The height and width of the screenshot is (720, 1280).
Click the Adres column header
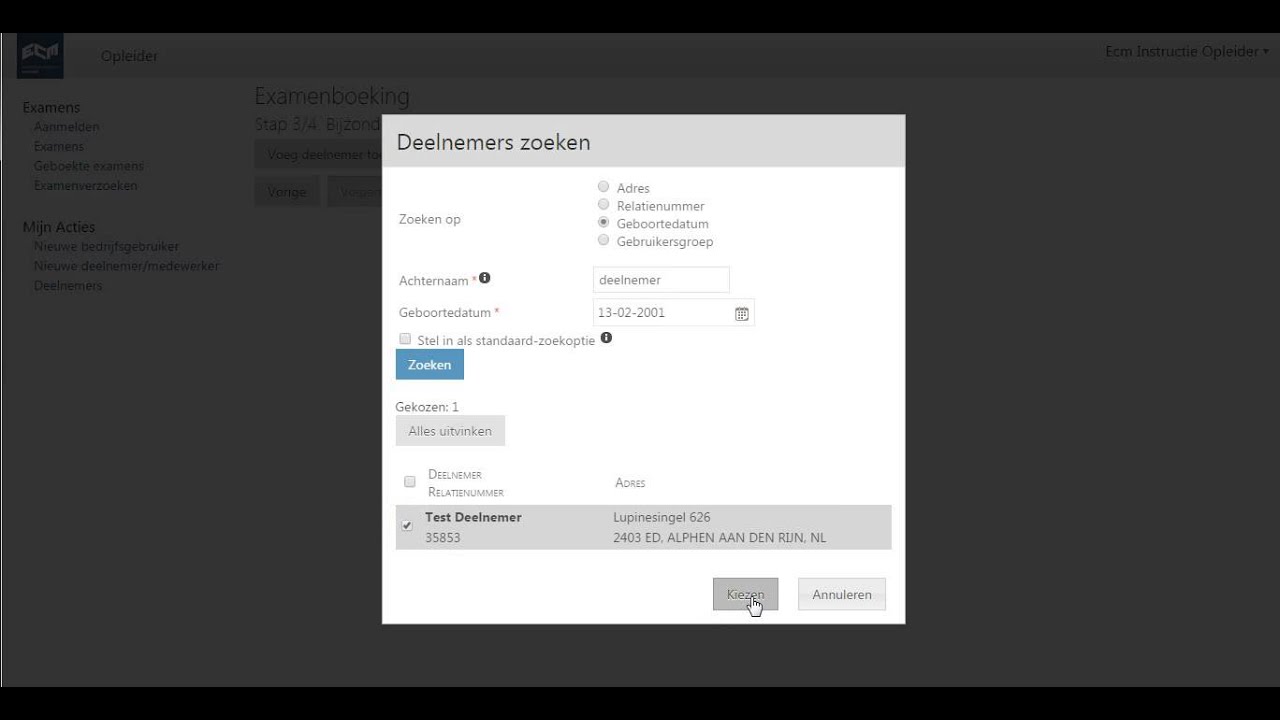[x=630, y=483]
